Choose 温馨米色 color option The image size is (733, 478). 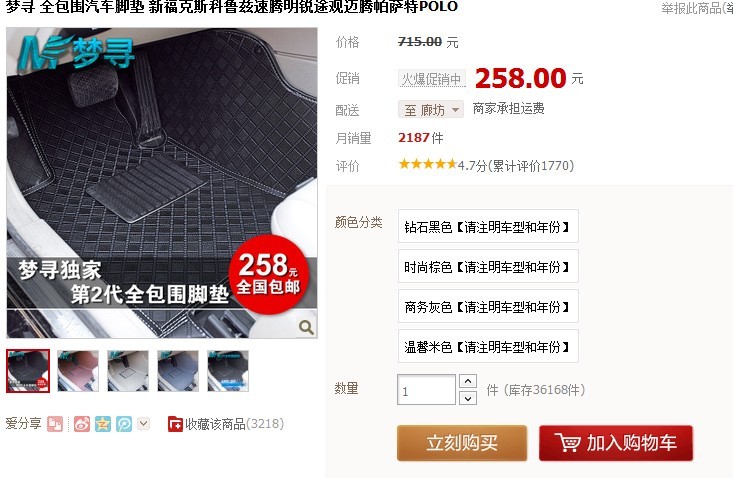pyautogui.click(x=488, y=346)
